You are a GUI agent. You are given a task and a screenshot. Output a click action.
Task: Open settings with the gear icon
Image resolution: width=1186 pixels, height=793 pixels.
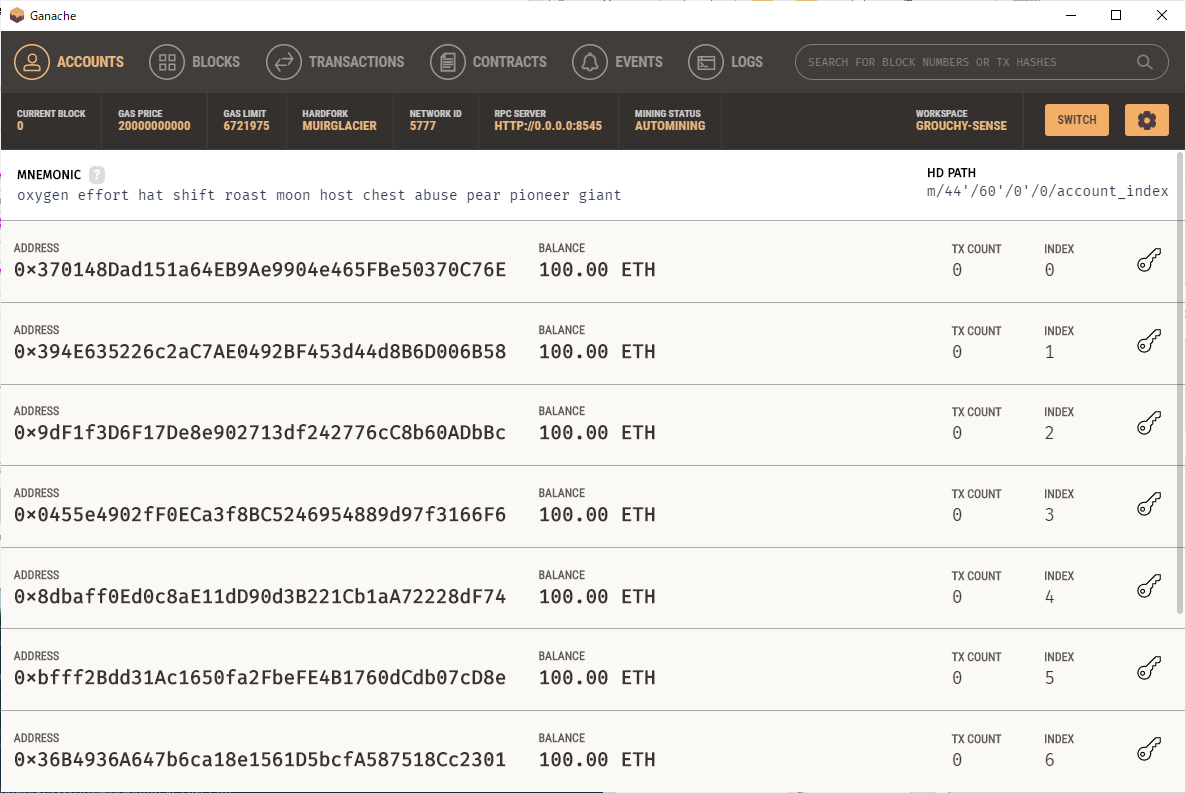point(1147,120)
